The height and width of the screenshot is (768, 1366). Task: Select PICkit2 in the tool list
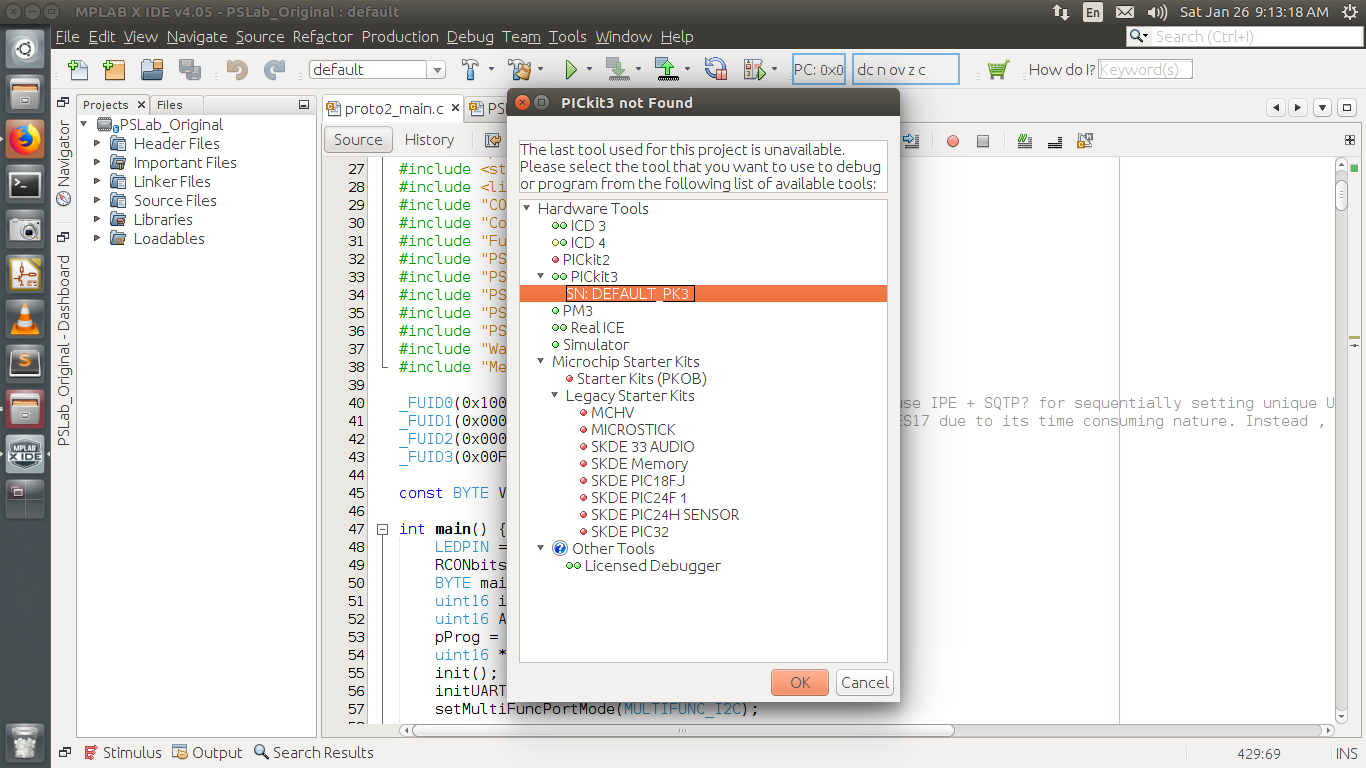coord(586,260)
